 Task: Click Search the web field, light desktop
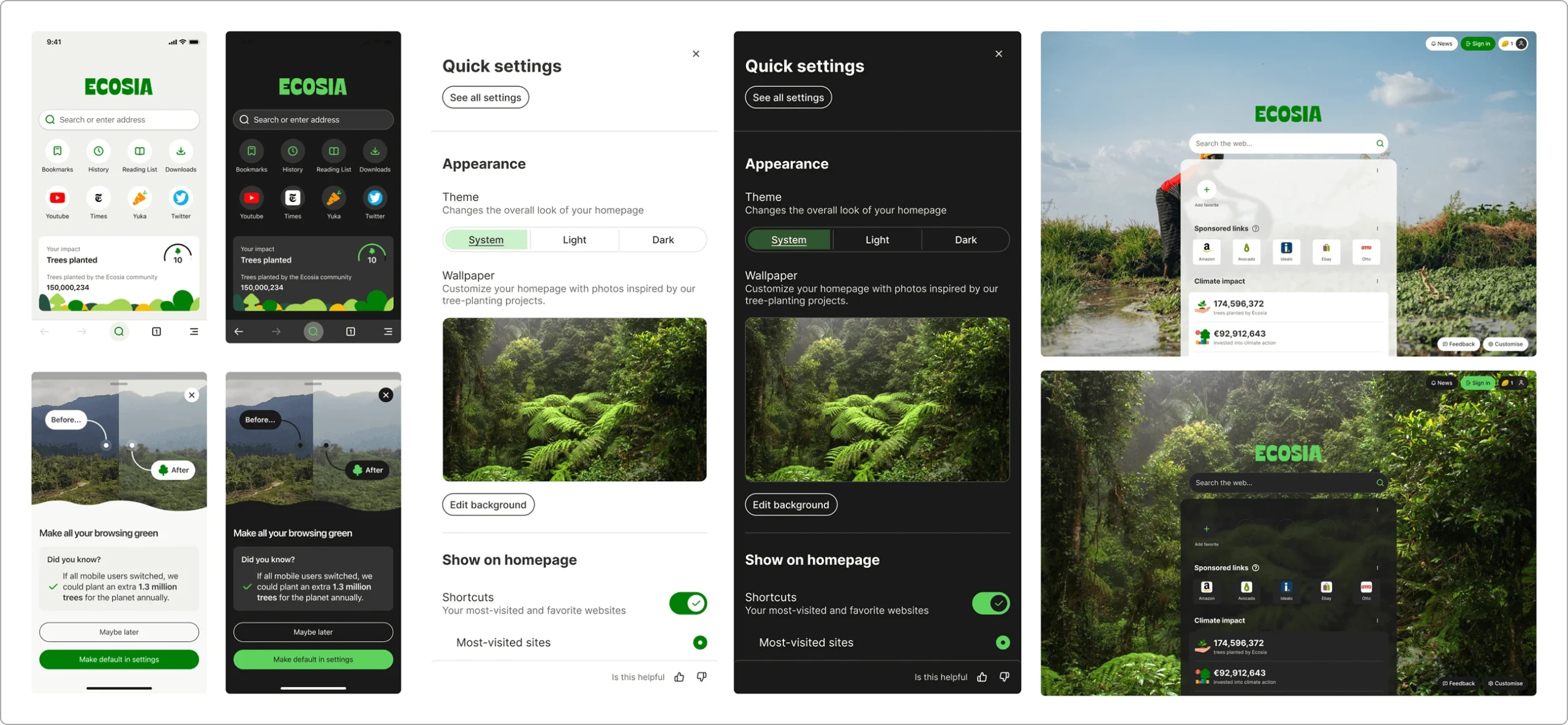1288,143
